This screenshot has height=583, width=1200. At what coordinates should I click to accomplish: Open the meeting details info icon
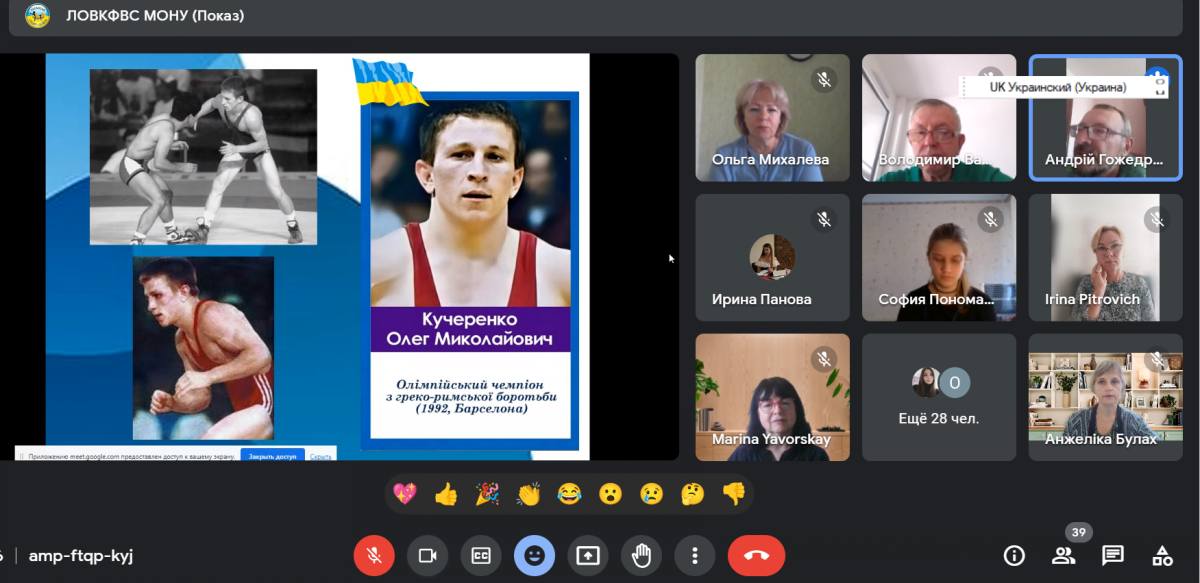[1014, 555]
